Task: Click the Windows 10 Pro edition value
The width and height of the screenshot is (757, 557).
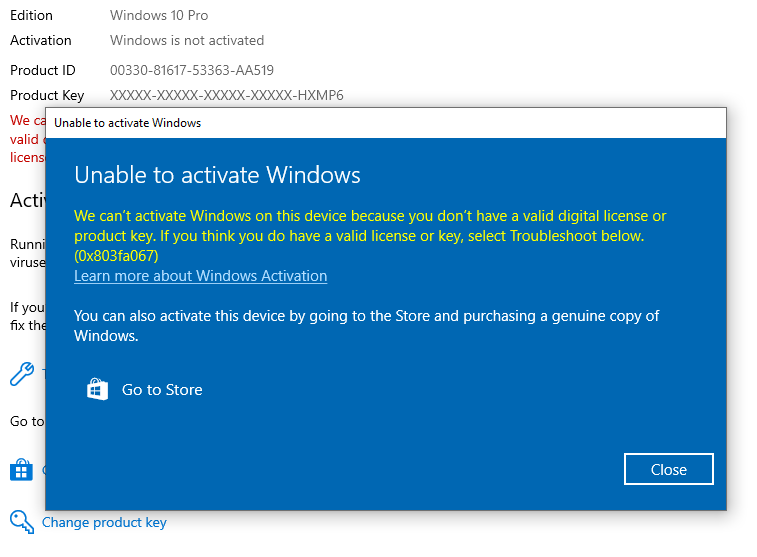Action: tap(159, 16)
